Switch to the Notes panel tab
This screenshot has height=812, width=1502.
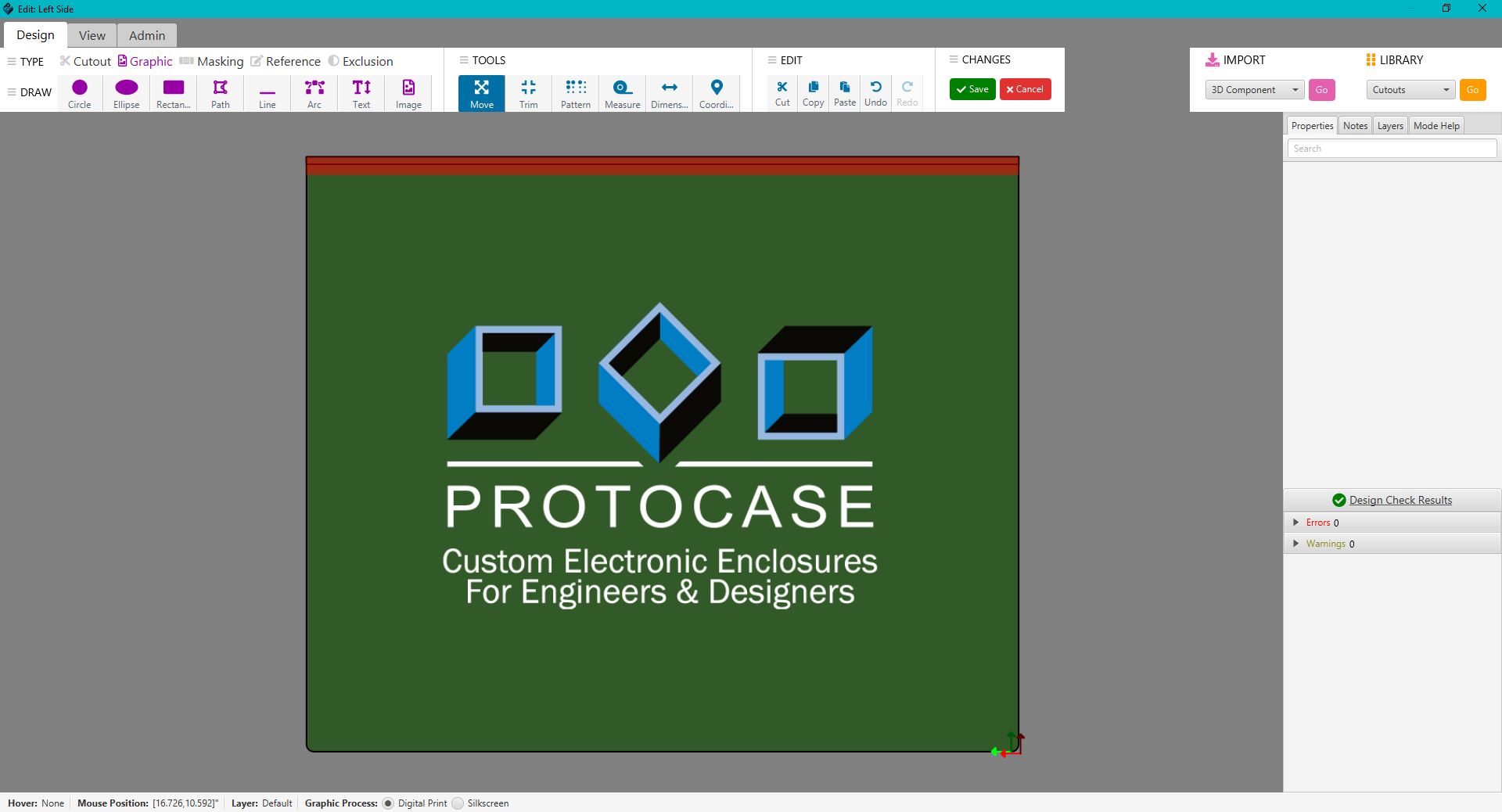tap(1355, 126)
